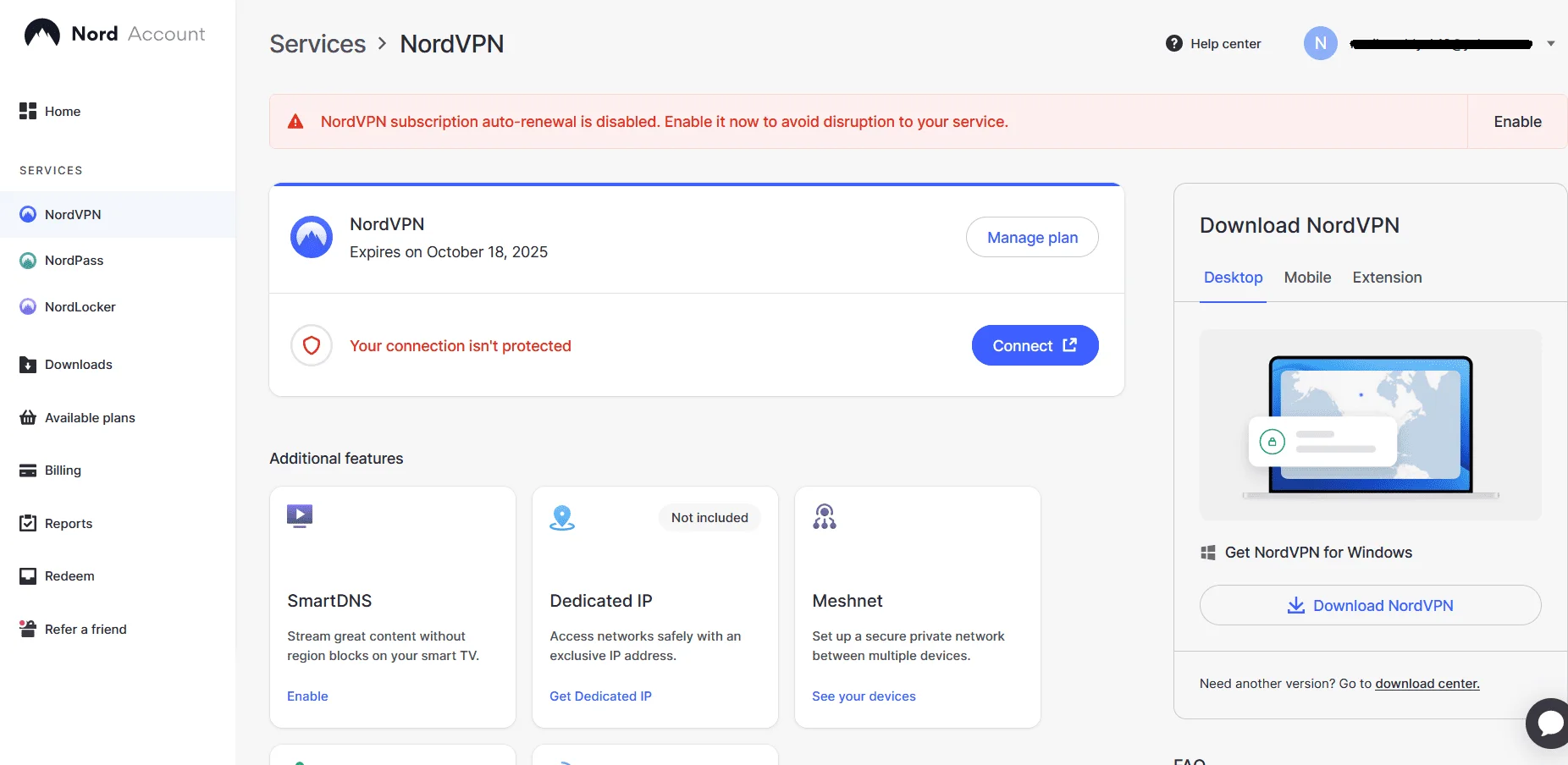Click the SmartDNS card title
This screenshot has height=765, width=1568.
[x=329, y=601]
